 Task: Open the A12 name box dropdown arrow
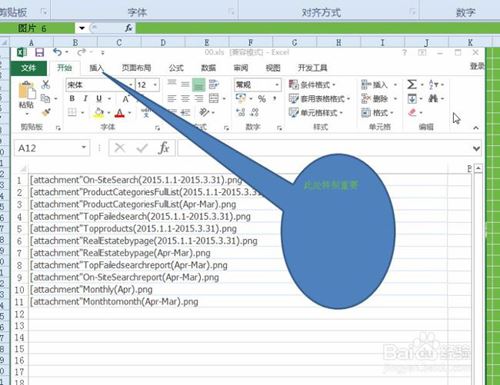point(84,147)
